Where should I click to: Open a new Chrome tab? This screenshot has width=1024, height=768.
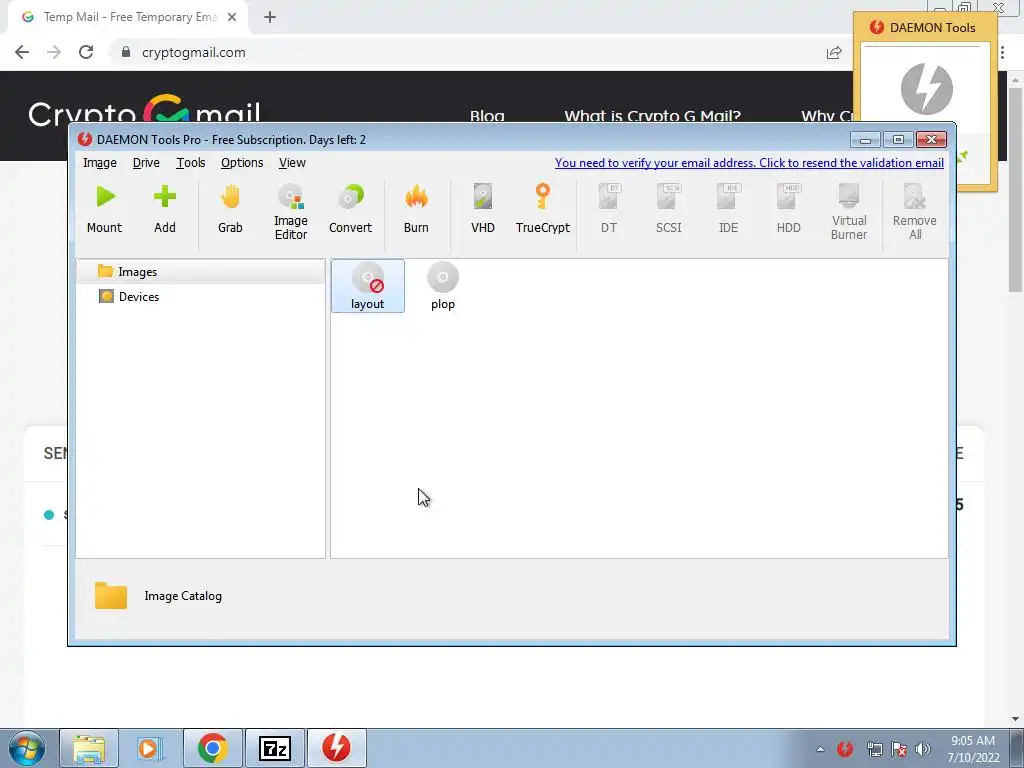coord(270,17)
